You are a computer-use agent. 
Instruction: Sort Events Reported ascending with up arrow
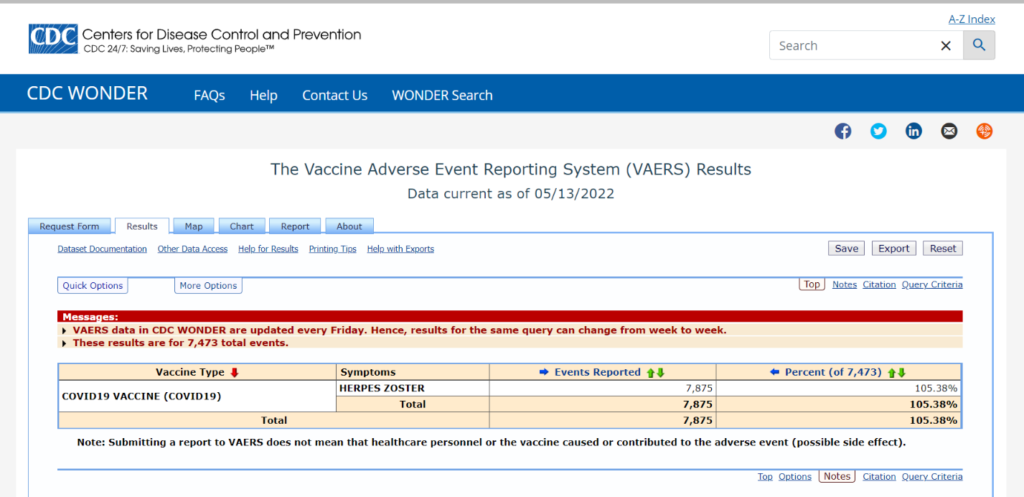(x=650, y=373)
